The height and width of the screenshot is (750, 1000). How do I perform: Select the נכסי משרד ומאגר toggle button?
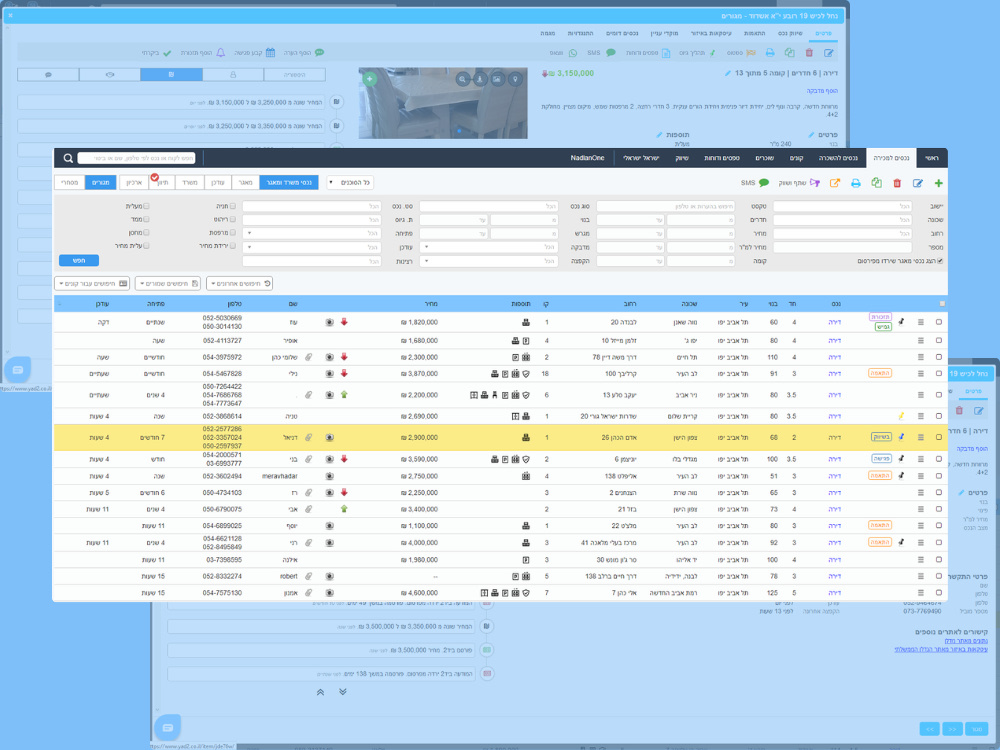coord(289,183)
